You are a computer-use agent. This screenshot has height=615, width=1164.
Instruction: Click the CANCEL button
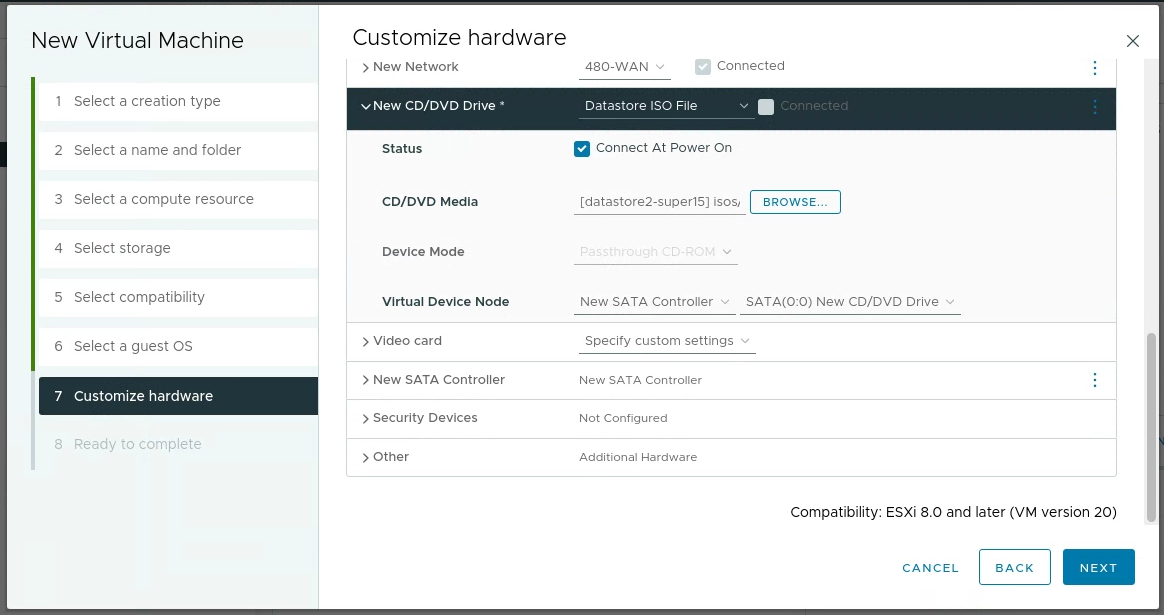point(930,568)
